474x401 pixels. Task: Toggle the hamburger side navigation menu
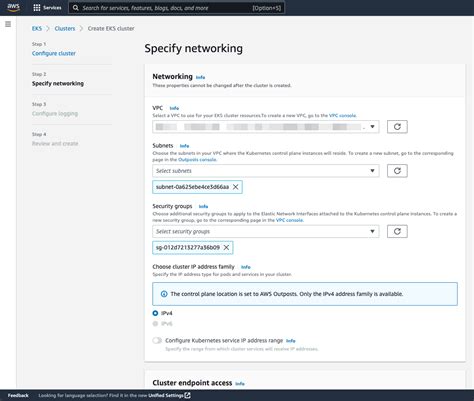tap(8, 24)
